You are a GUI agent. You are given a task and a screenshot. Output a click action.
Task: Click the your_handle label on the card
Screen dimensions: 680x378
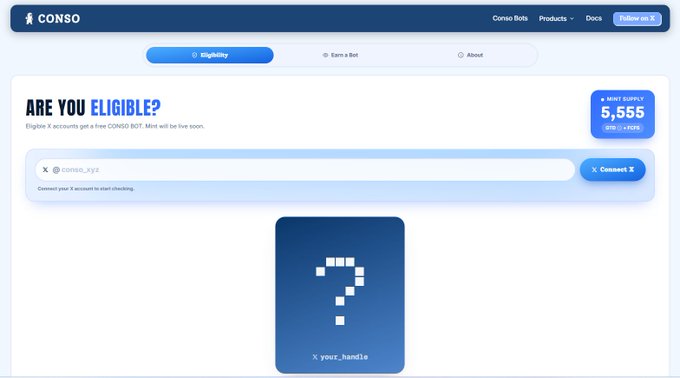click(344, 357)
